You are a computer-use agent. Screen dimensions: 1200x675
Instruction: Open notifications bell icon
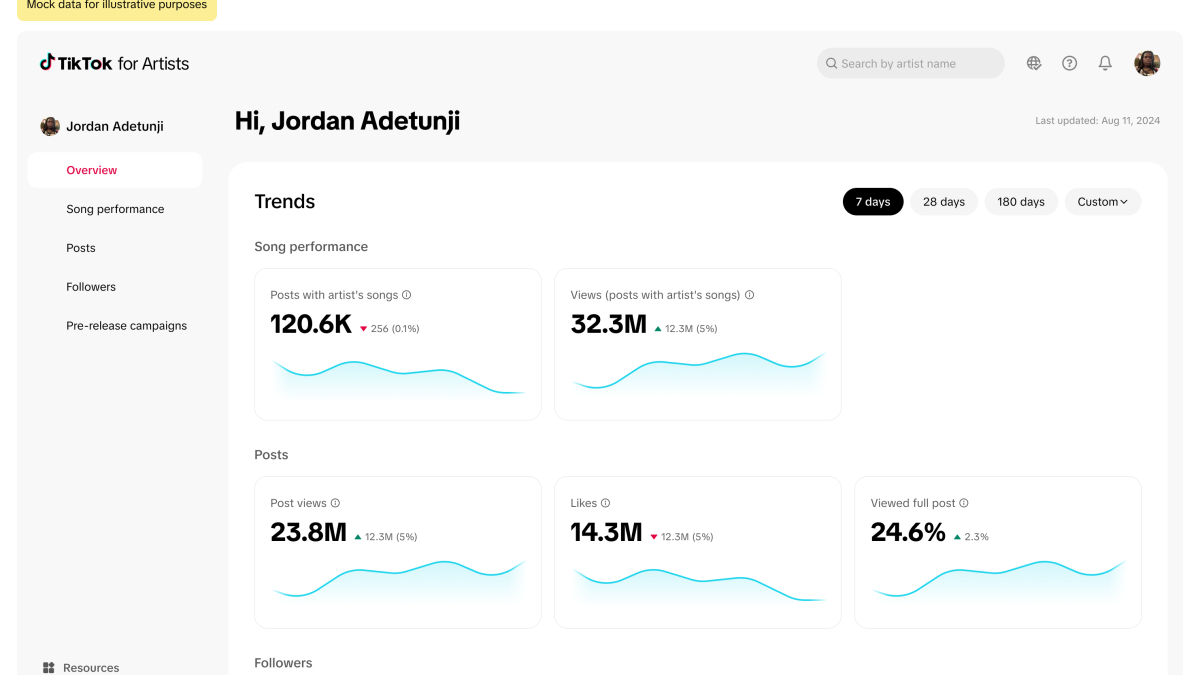(x=1105, y=63)
